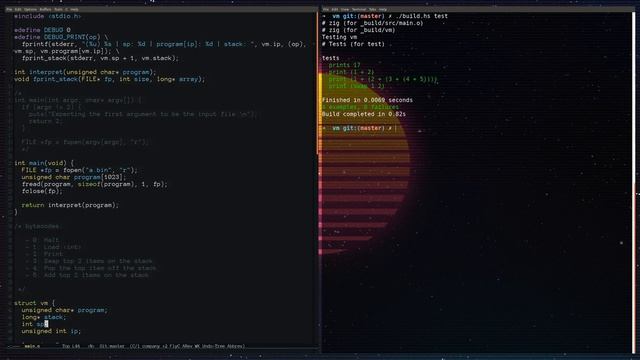Click the 'fprint_stack(stderr, vm.sp + 1' line
This screenshot has width=640, height=360.
pyautogui.click(x=100, y=58)
